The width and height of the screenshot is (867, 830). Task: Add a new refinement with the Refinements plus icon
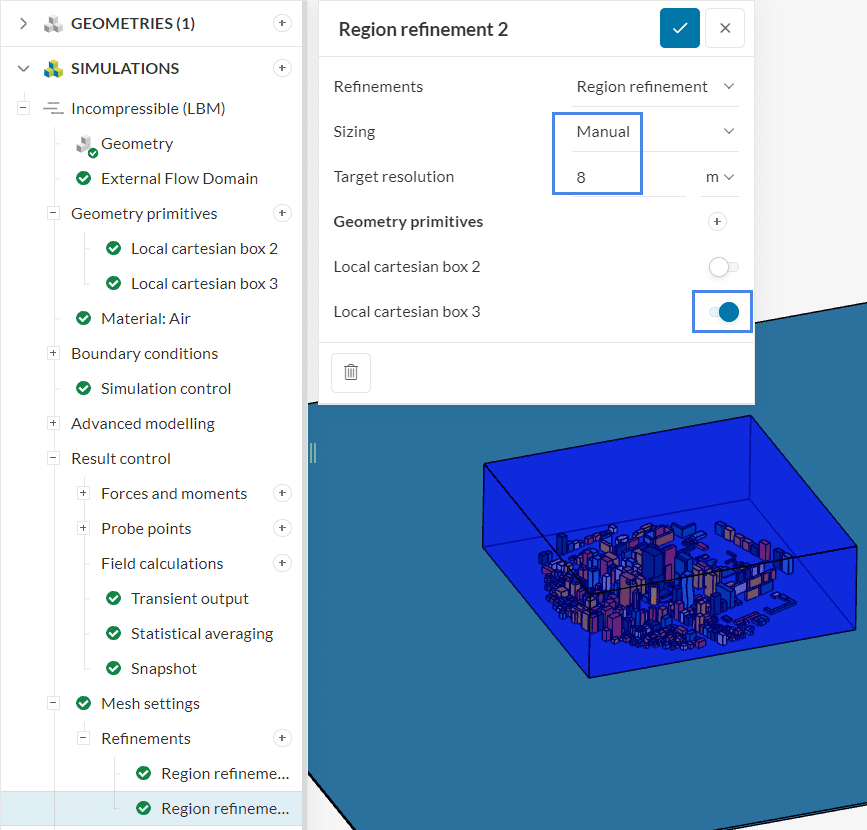point(282,738)
